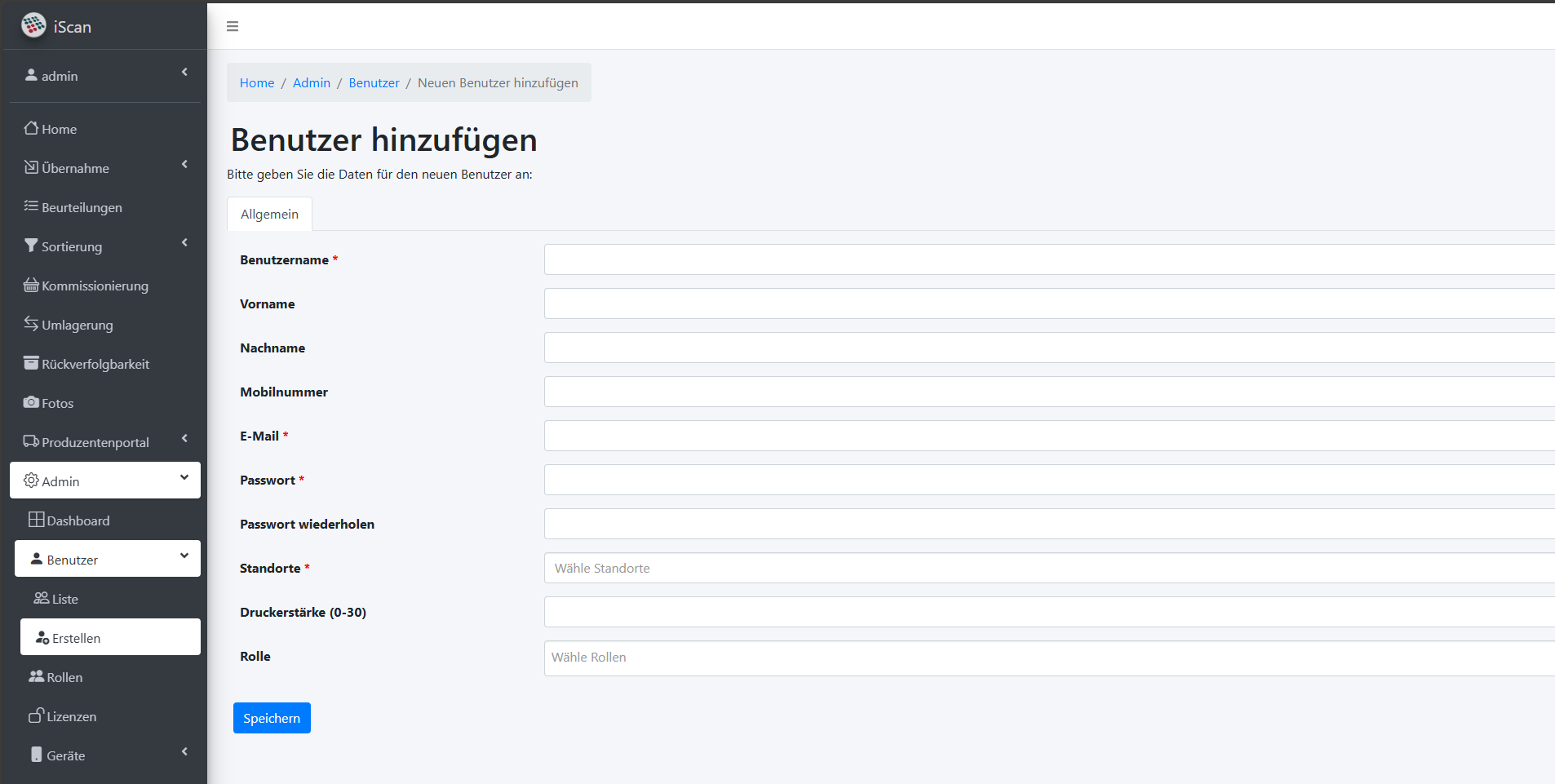Viewport: 1555px width, 784px height.
Task: Open the Beurteilungen section icon
Action: [30, 206]
